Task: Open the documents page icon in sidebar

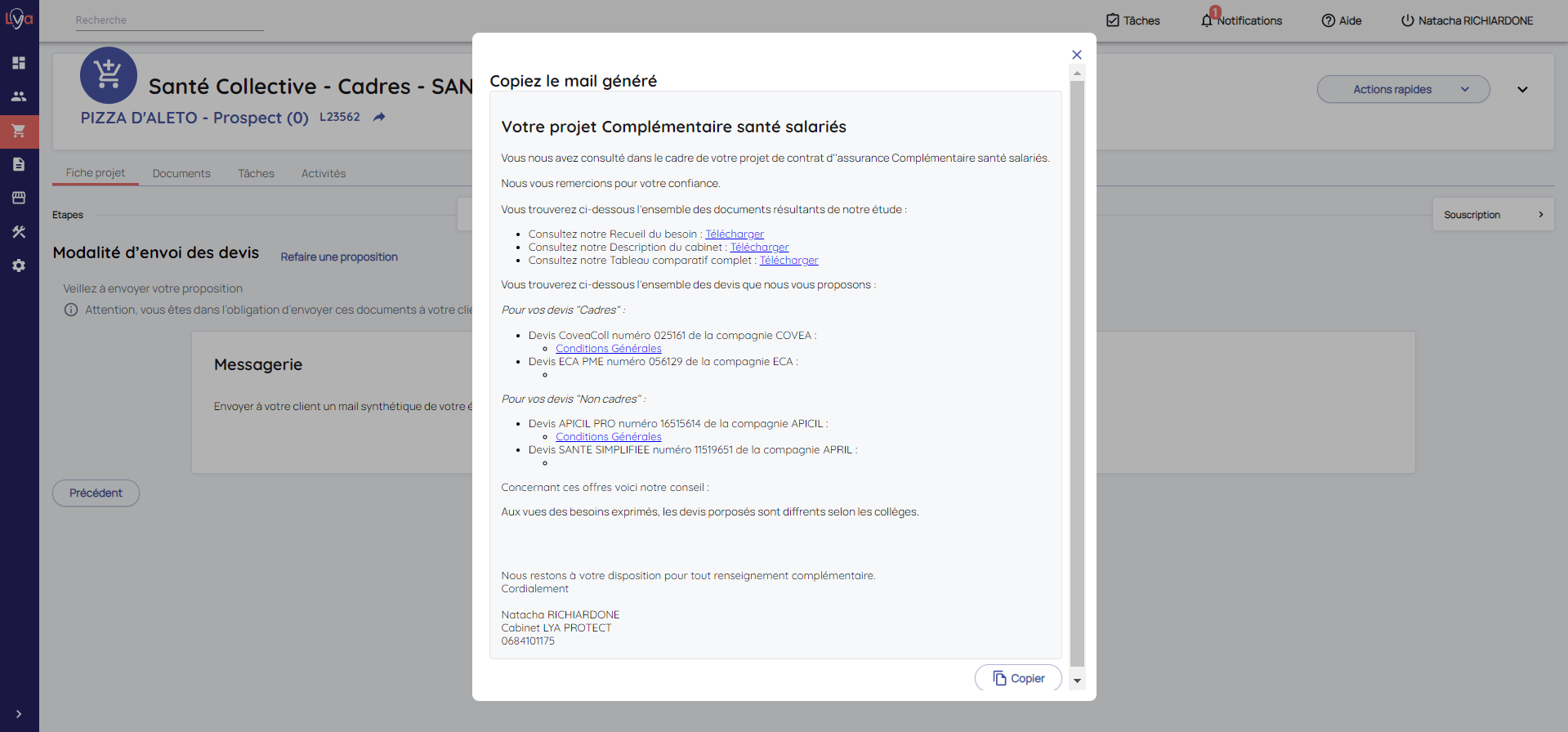Action: 19,164
